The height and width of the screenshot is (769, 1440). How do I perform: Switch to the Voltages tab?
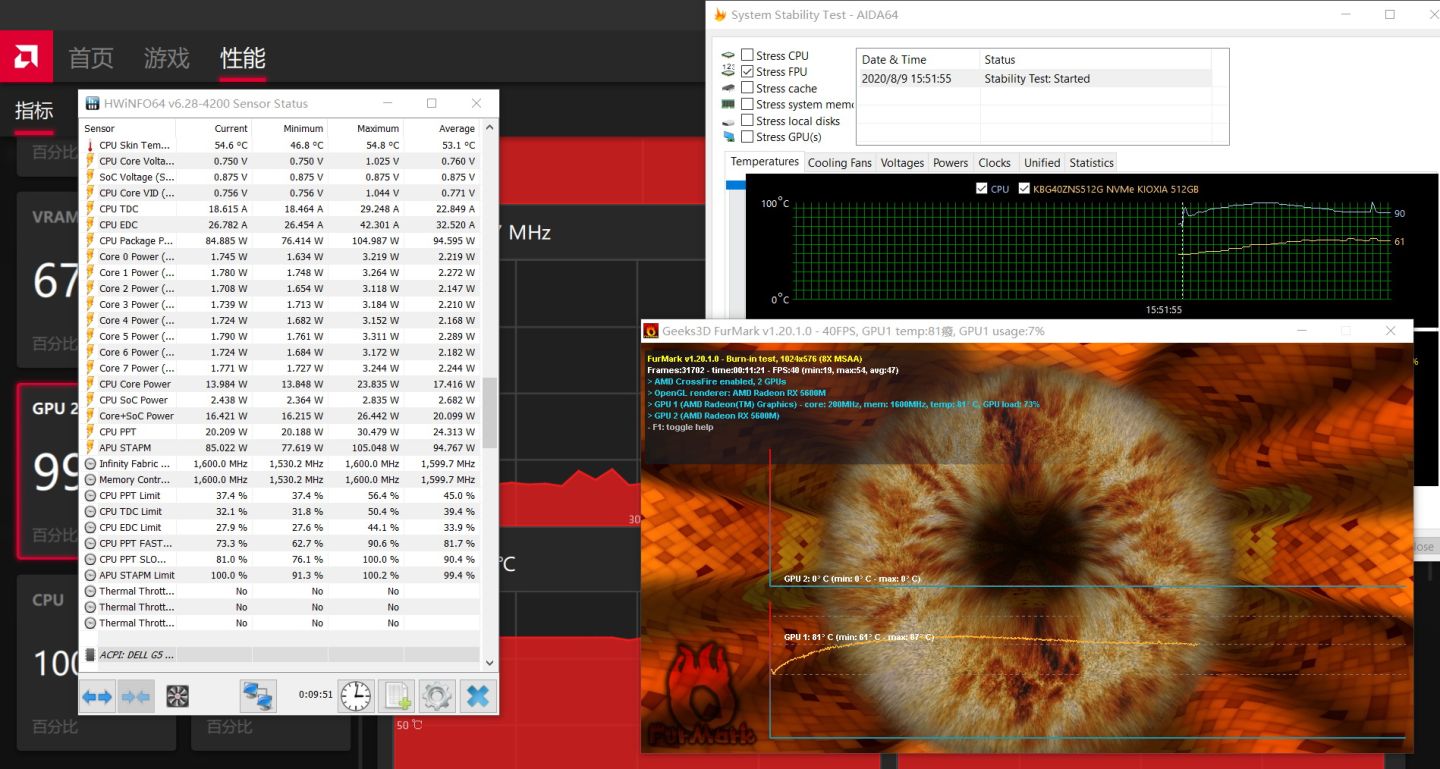coord(902,162)
